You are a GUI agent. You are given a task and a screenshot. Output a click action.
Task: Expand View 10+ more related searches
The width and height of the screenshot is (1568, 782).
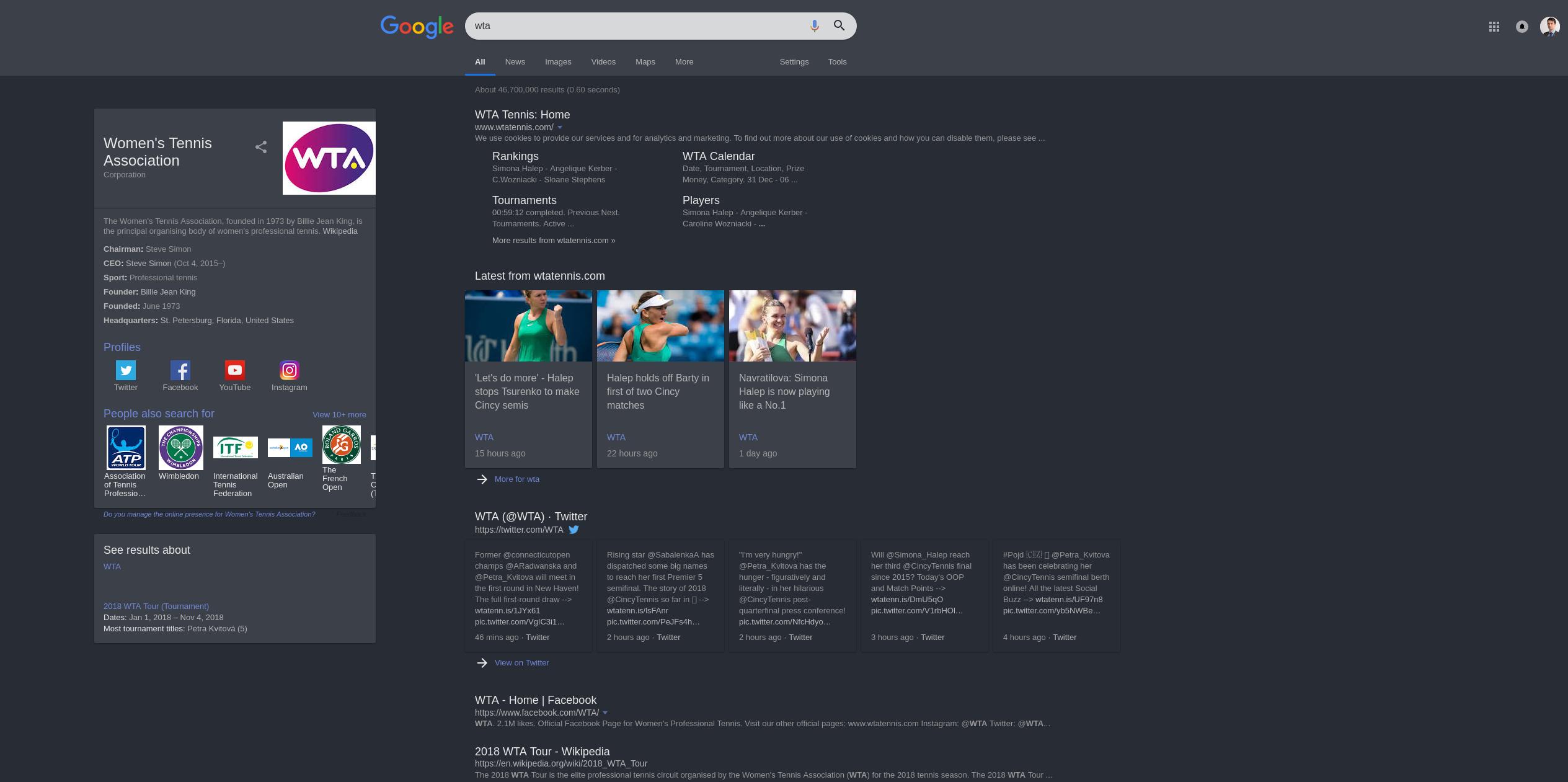pos(339,414)
